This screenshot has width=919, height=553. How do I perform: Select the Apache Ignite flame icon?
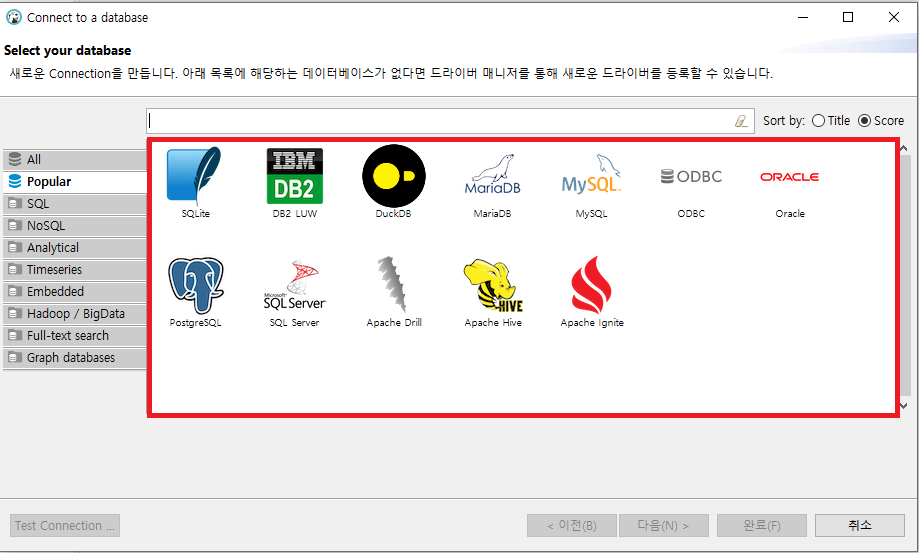591,285
